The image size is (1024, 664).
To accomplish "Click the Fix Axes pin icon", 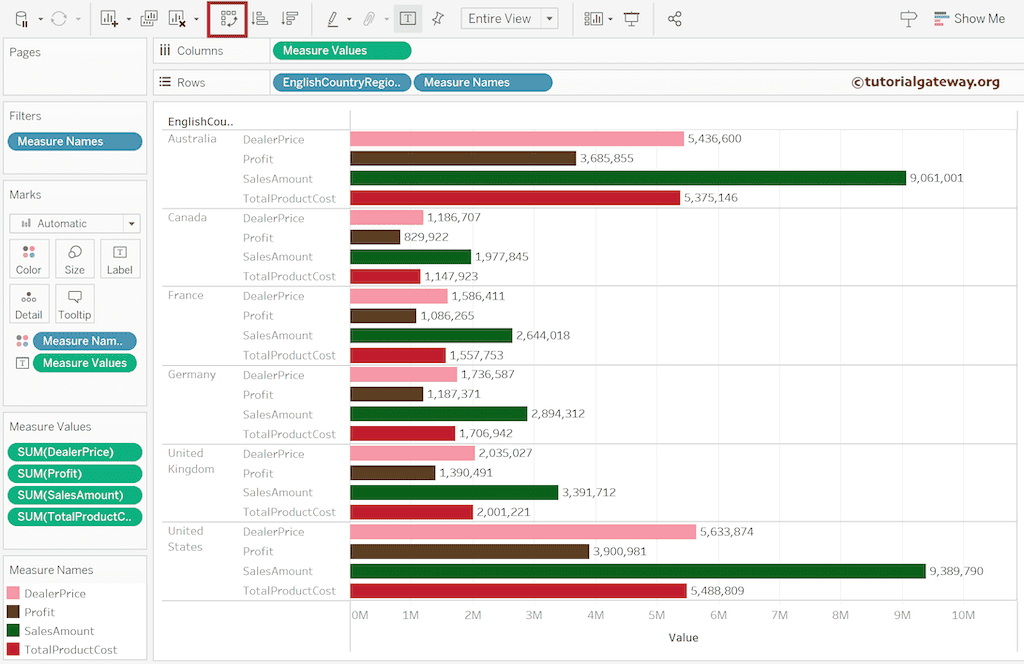I will click(437, 19).
